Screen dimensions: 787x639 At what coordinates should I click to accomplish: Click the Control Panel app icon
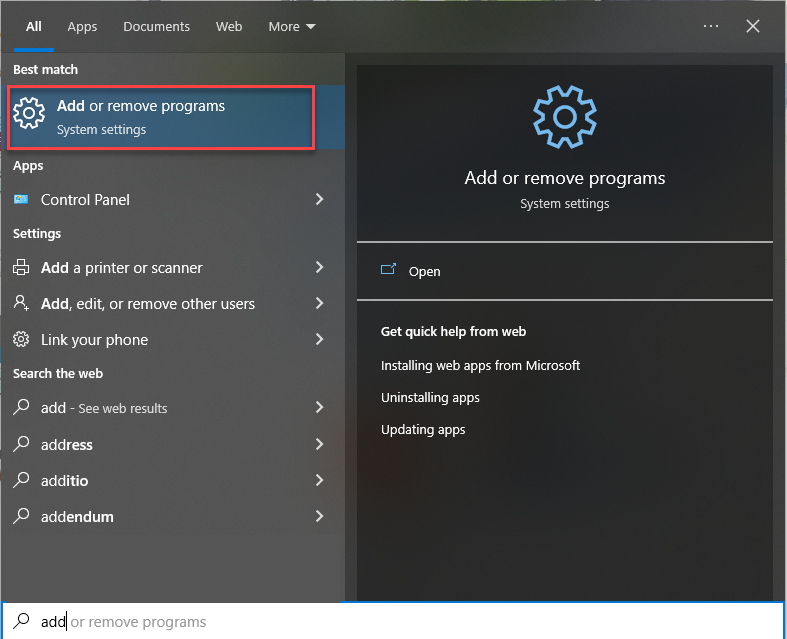[x=21, y=199]
